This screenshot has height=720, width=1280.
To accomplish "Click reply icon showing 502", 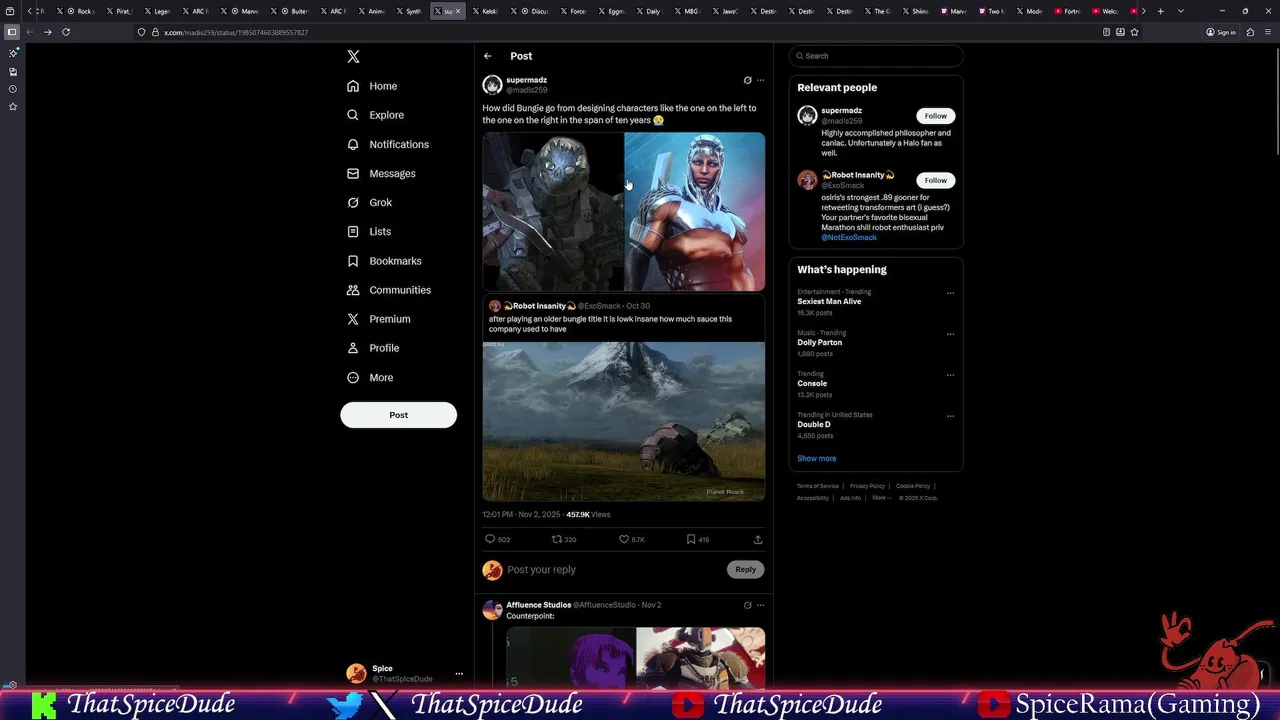I will pos(497,539).
